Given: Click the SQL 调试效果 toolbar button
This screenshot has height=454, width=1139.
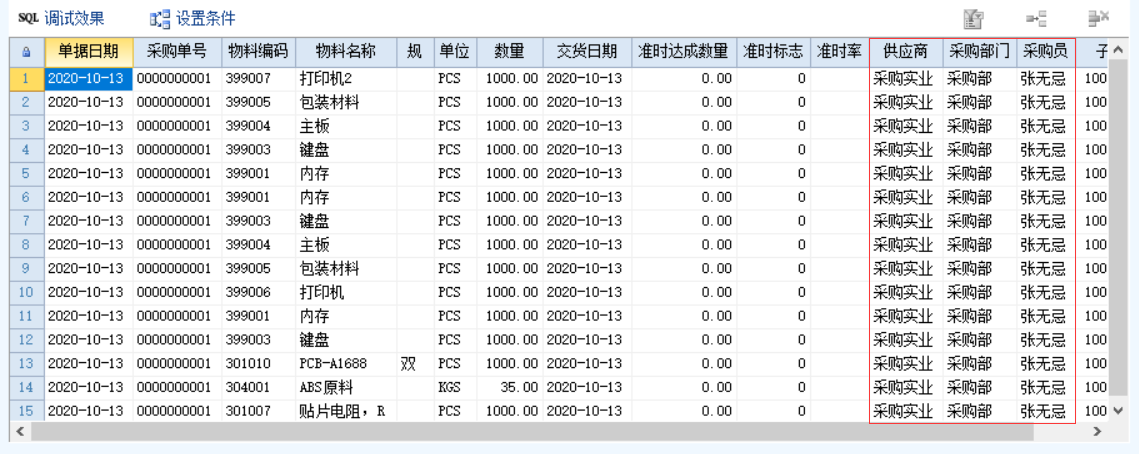Looking at the screenshot, I should [61, 18].
